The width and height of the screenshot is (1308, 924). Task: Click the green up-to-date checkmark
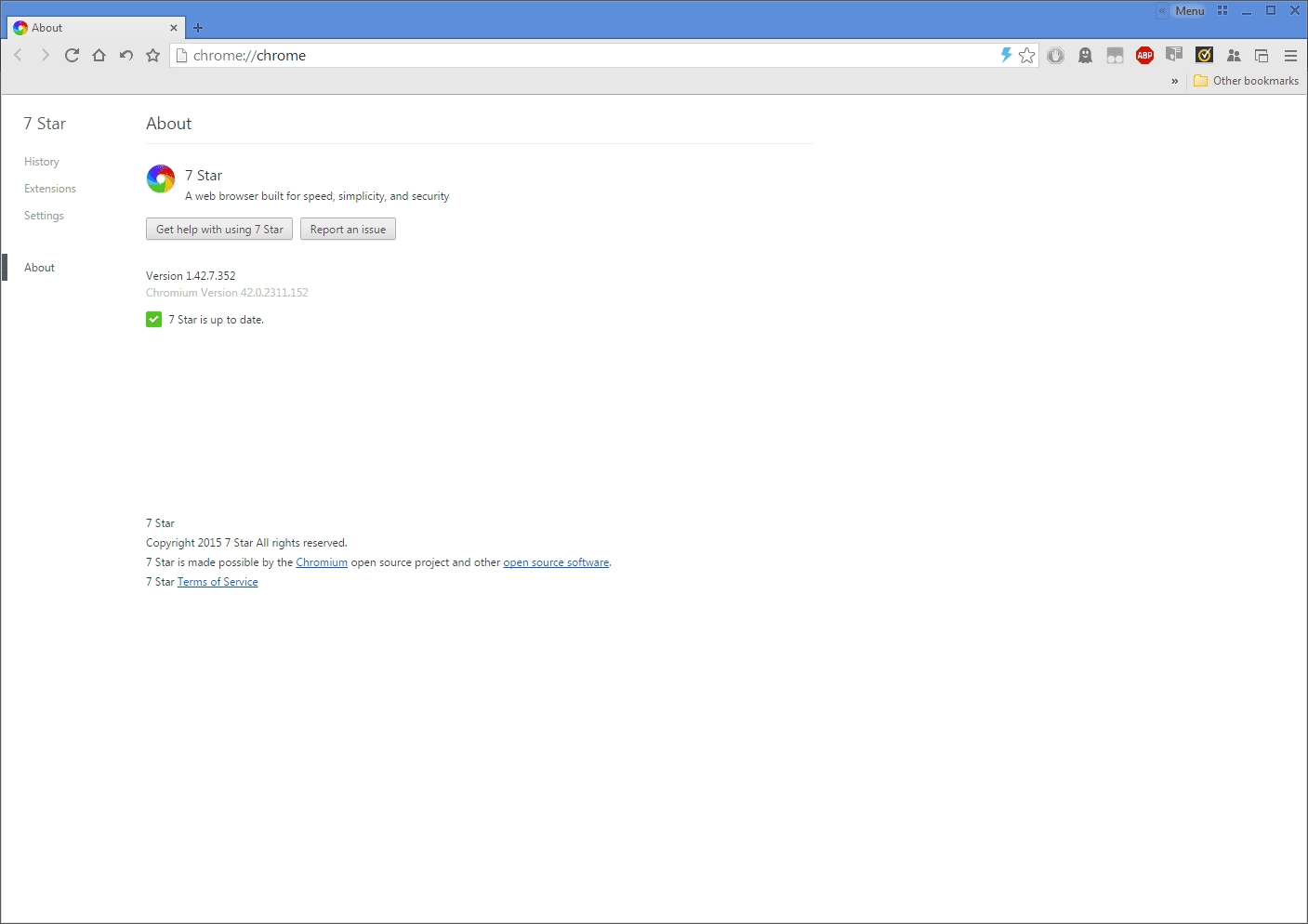click(x=154, y=320)
